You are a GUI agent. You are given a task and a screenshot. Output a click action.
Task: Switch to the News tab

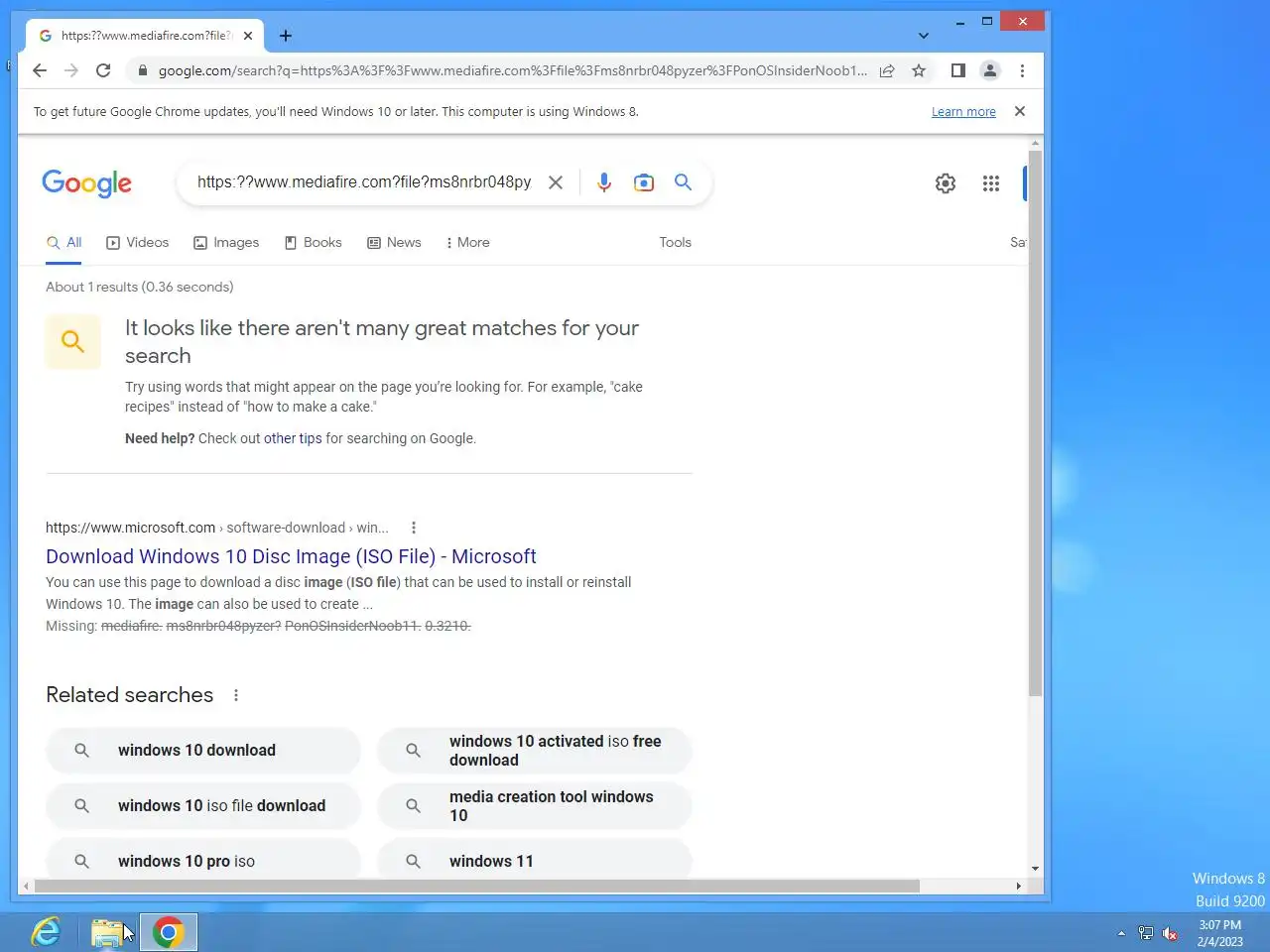pos(394,243)
